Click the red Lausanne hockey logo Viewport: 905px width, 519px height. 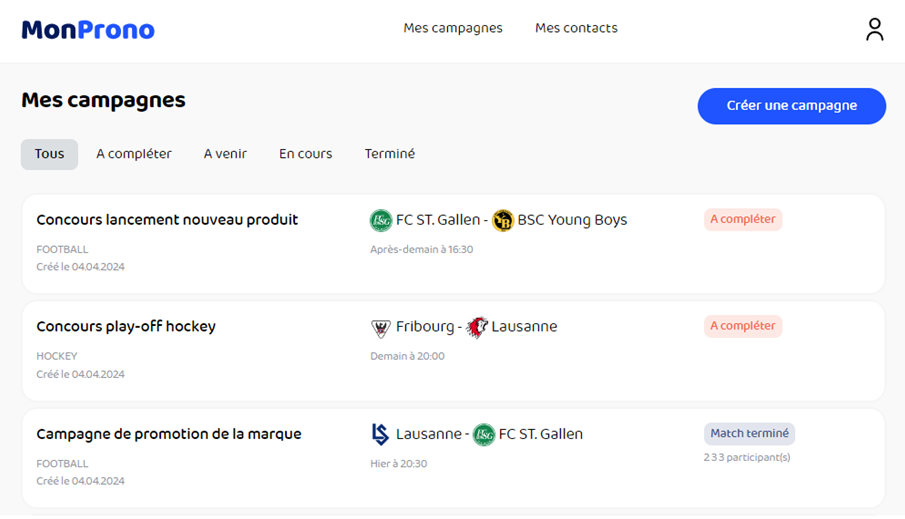[x=477, y=327]
